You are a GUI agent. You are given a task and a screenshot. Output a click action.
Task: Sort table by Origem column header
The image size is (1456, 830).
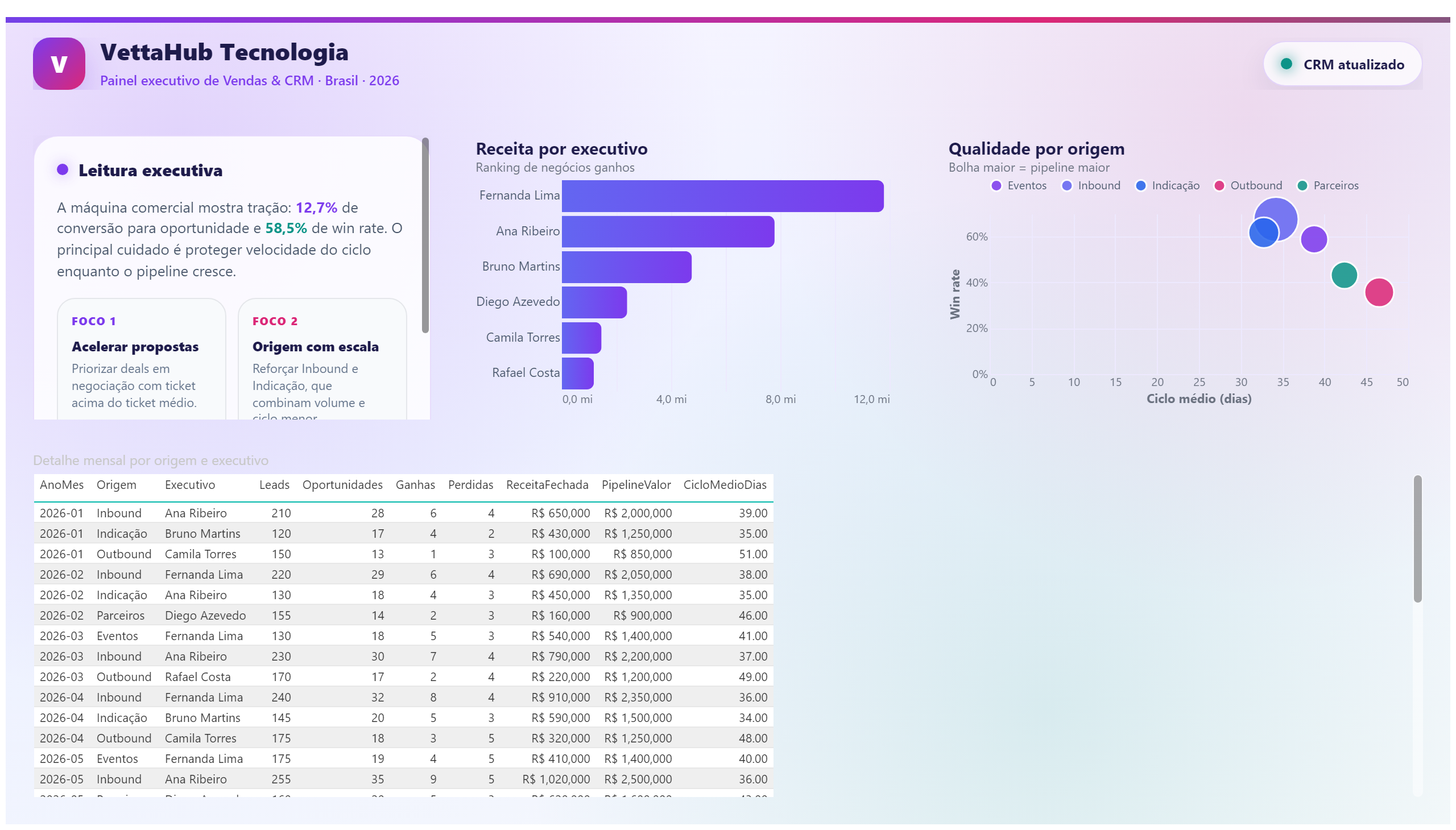pyautogui.click(x=117, y=485)
